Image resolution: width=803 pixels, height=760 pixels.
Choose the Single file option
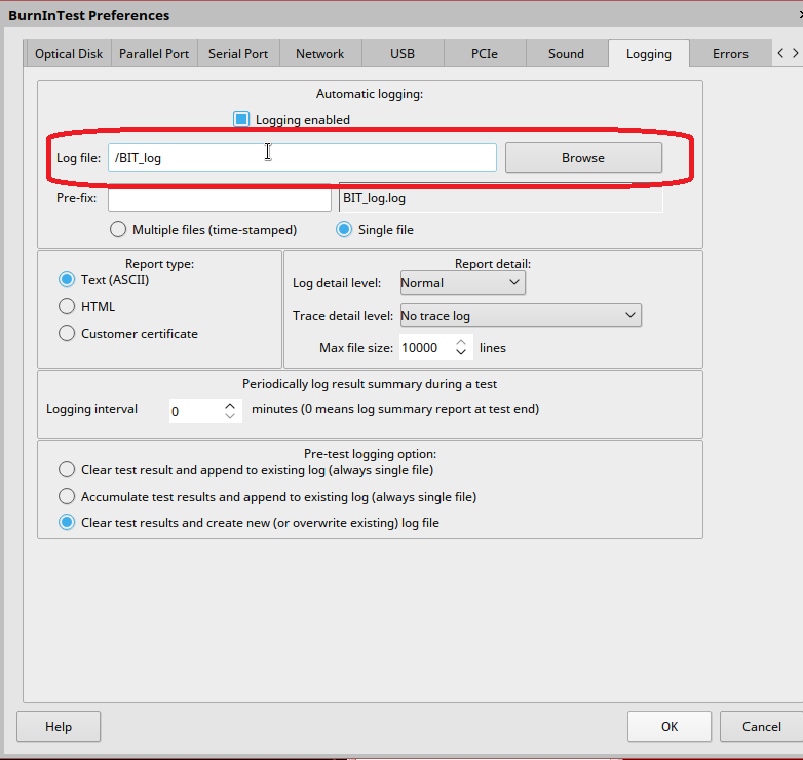[344, 229]
